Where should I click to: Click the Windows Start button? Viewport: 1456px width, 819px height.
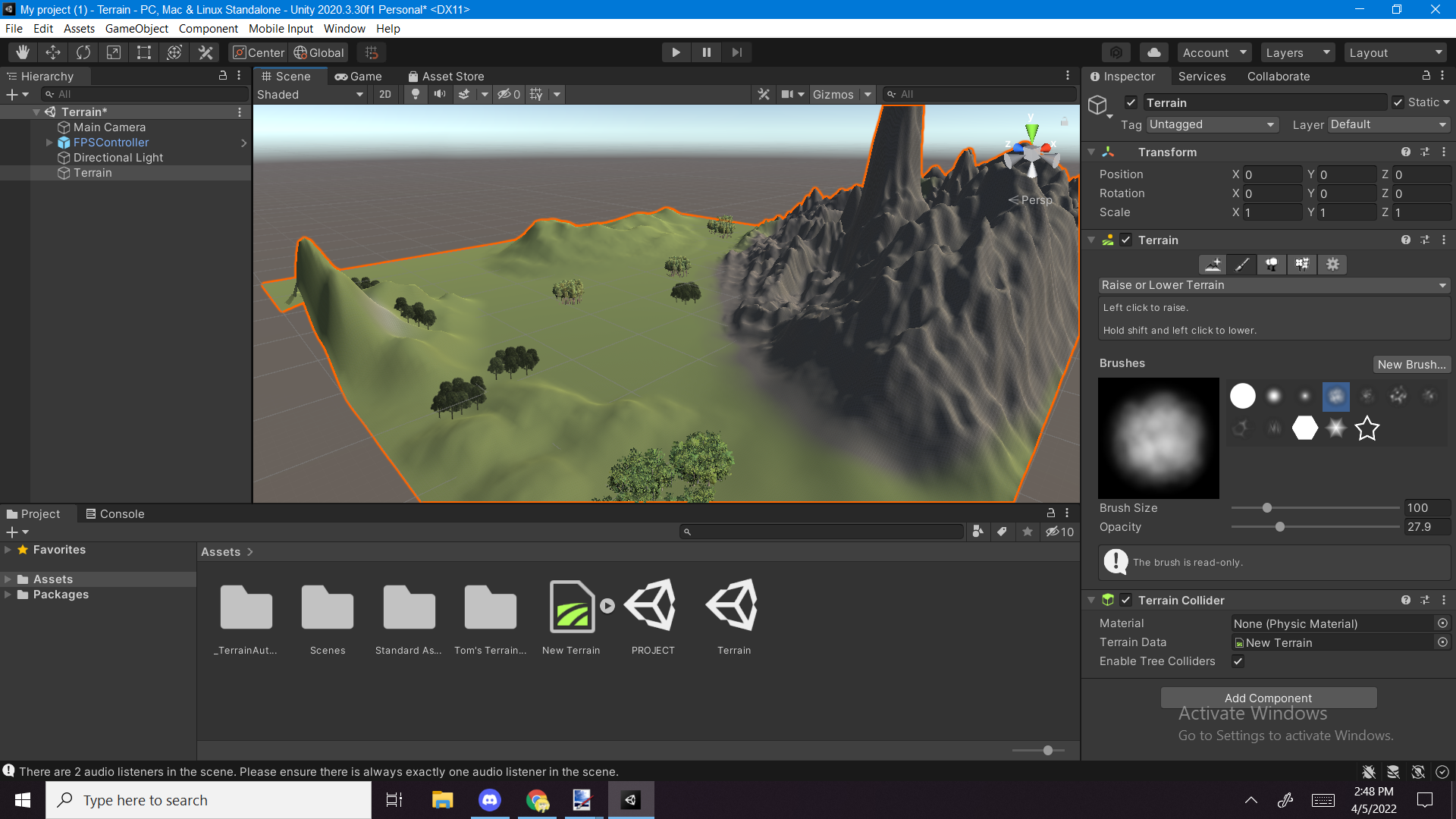click(x=23, y=800)
